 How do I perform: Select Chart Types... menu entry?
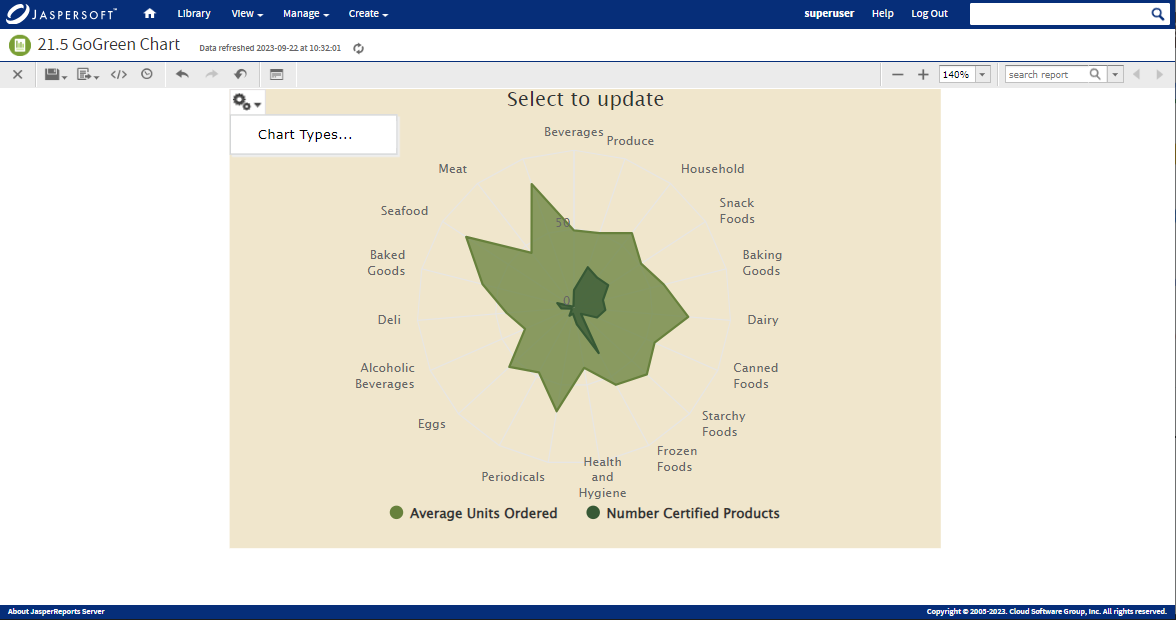coord(314,135)
